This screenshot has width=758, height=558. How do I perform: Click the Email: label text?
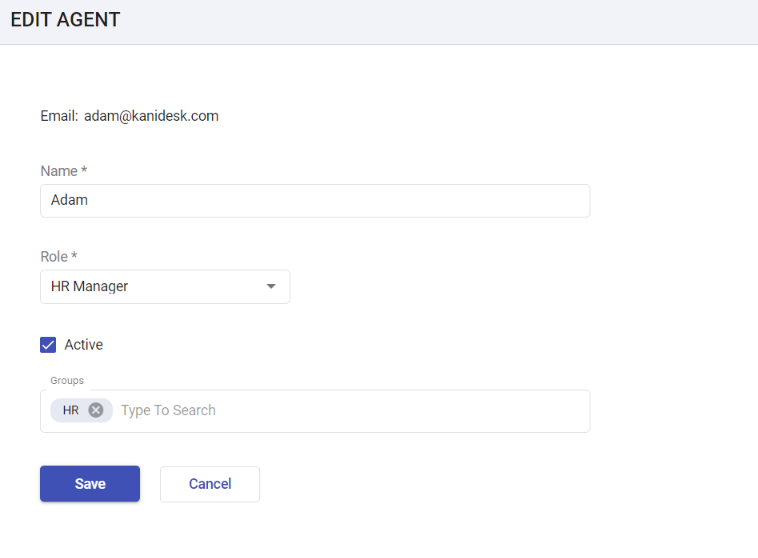pyautogui.click(x=59, y=116)
